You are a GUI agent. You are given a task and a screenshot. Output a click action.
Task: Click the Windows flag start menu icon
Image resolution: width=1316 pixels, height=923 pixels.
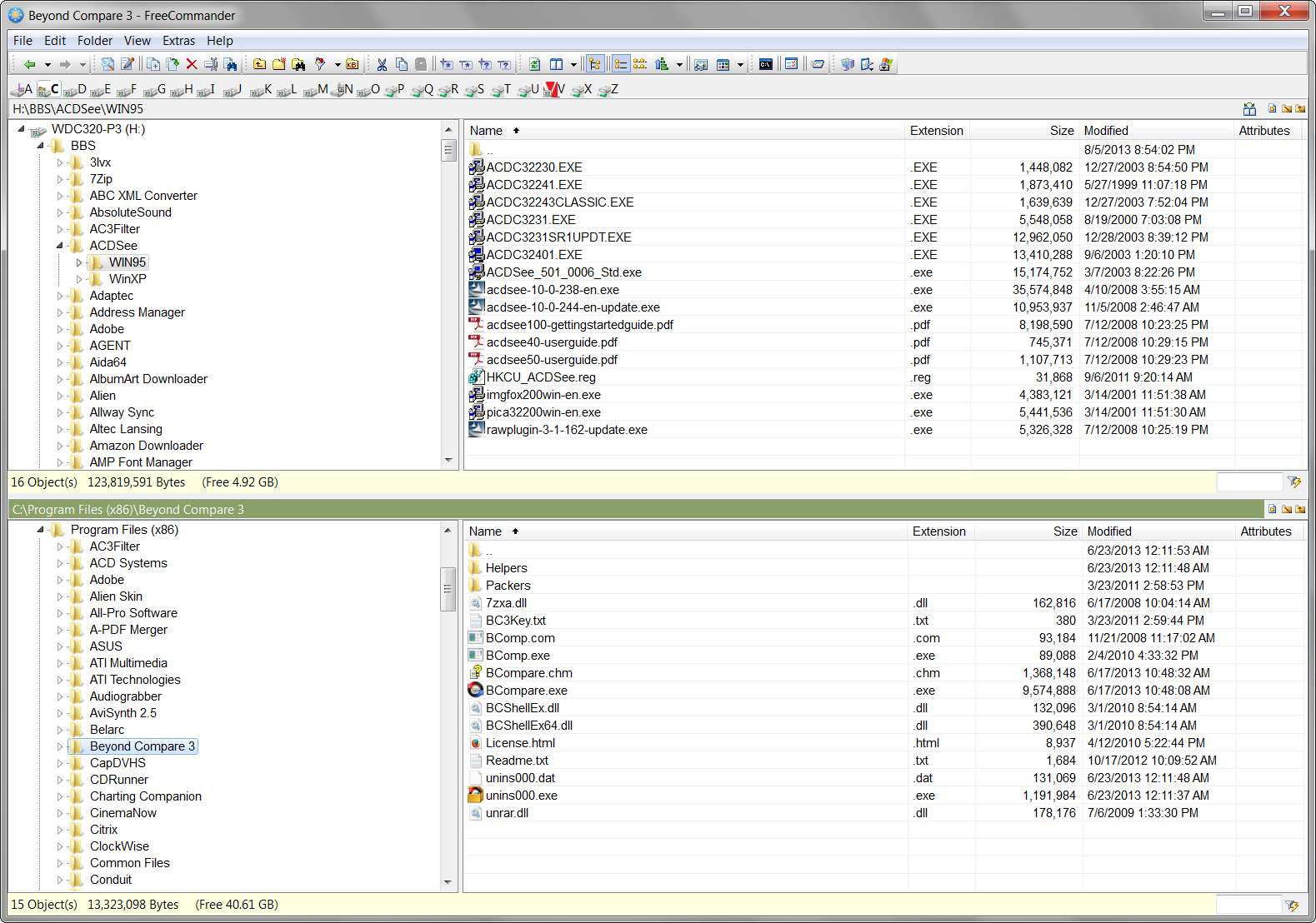point(886,64)
